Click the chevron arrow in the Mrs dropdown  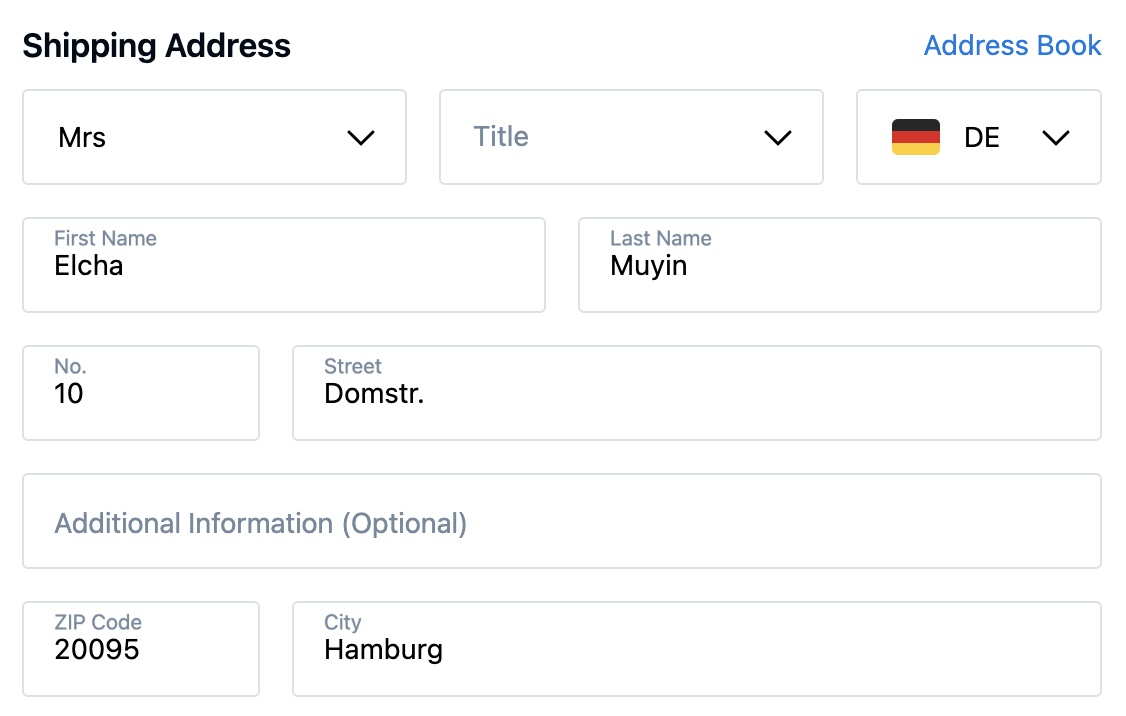[360, 138]
